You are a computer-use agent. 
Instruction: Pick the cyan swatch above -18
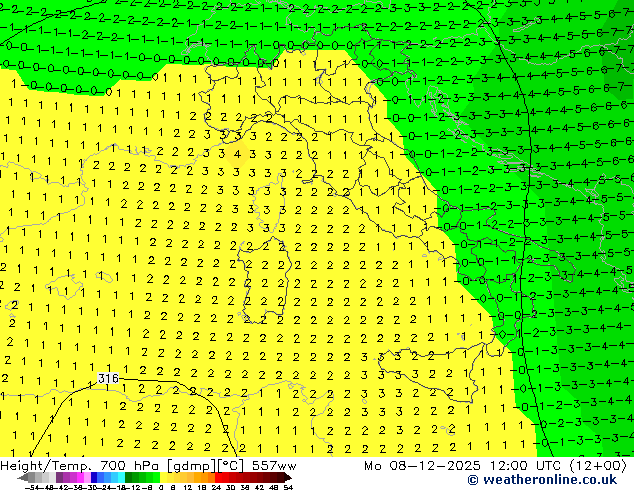[x=121, y=477]
